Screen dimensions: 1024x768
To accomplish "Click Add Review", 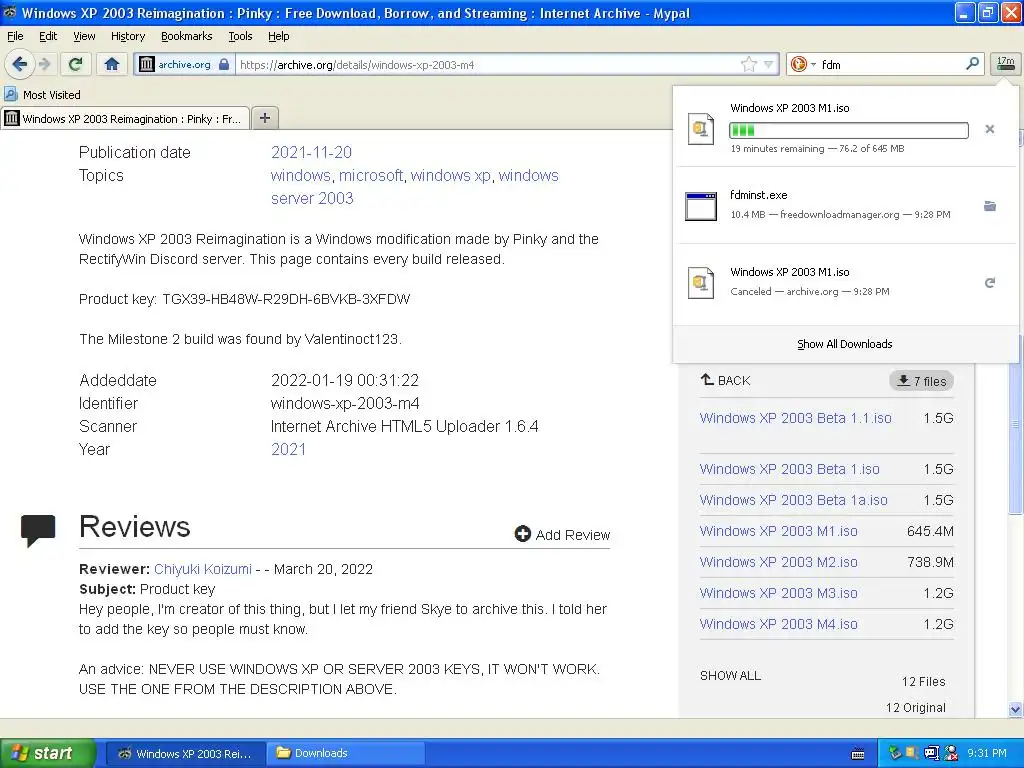I will 562,534.
